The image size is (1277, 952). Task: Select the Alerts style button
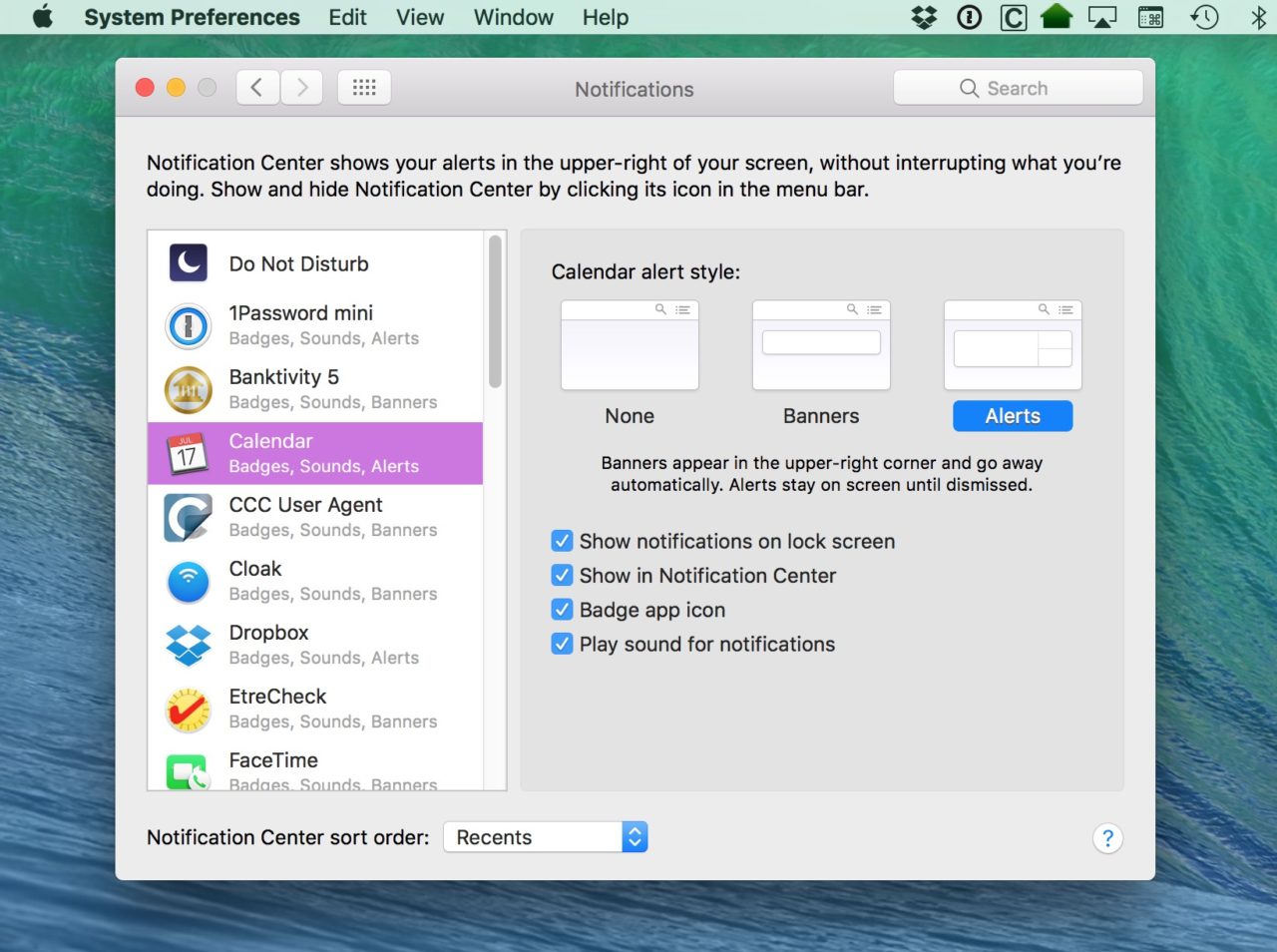coord(1013,416)
